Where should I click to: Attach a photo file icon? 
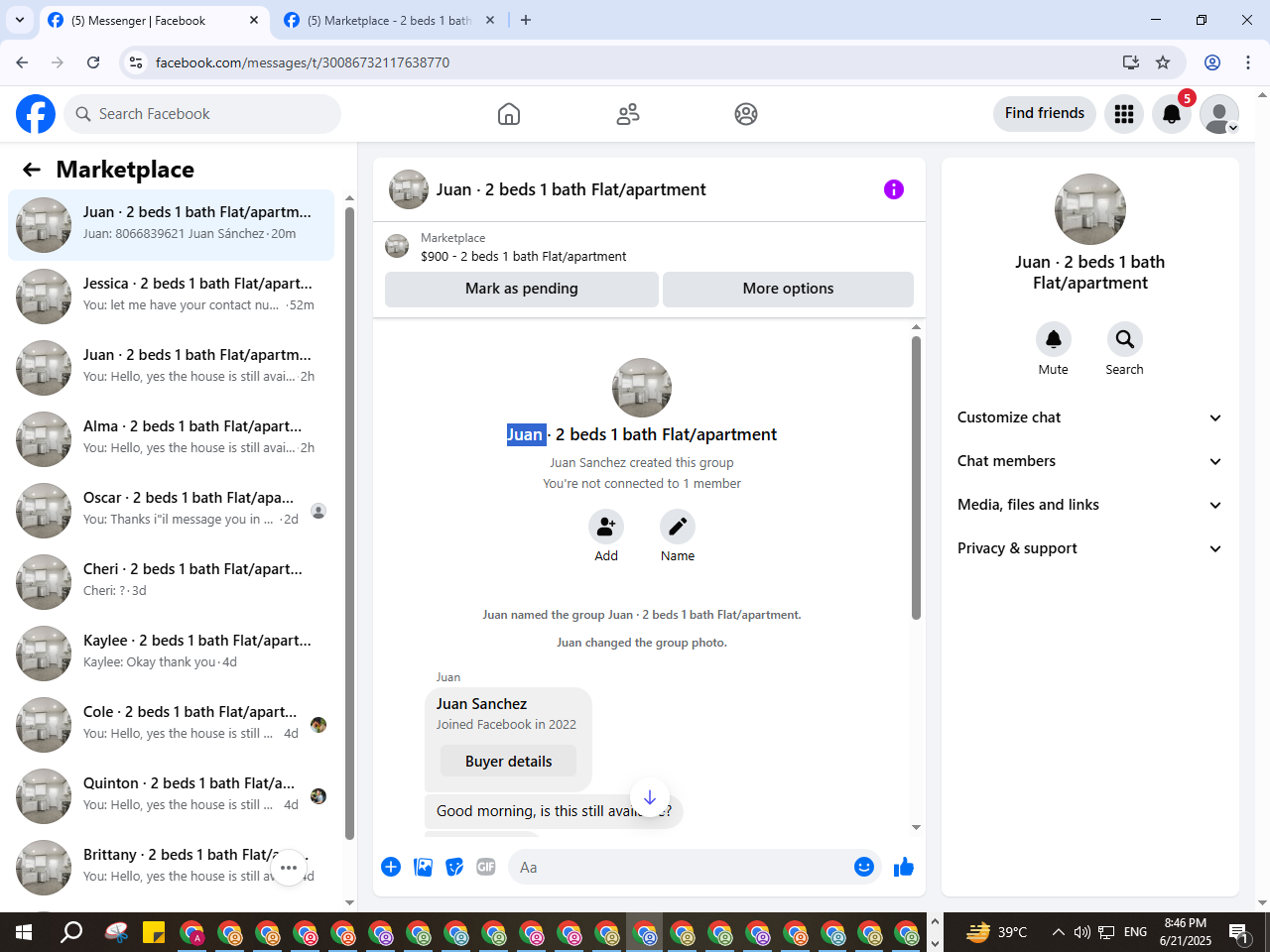424,868
